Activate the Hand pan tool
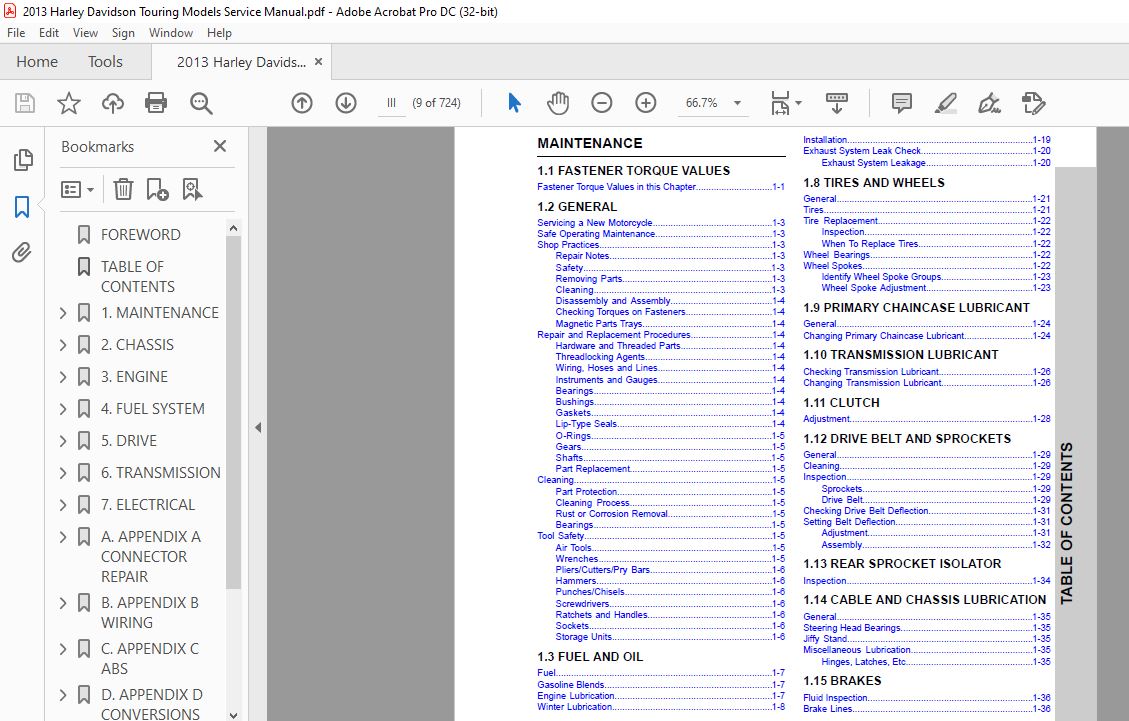The width and height of the screenshot is (1129, 721). [x=558, y=103]
